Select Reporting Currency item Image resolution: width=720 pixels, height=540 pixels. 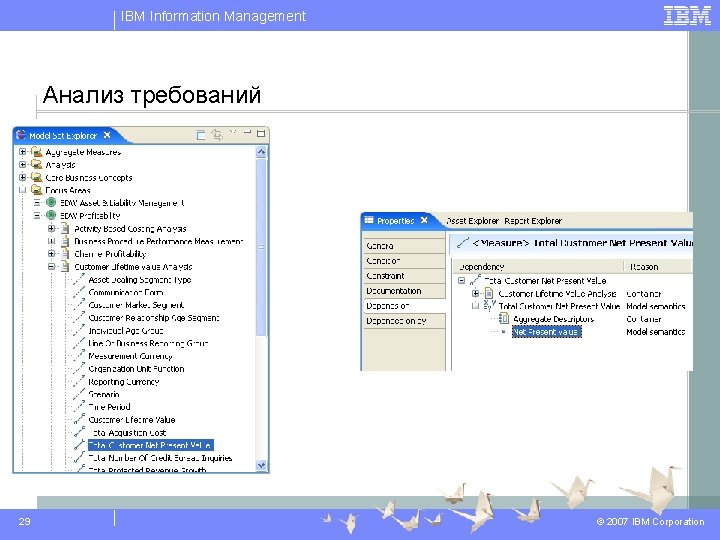click(124, 381)
